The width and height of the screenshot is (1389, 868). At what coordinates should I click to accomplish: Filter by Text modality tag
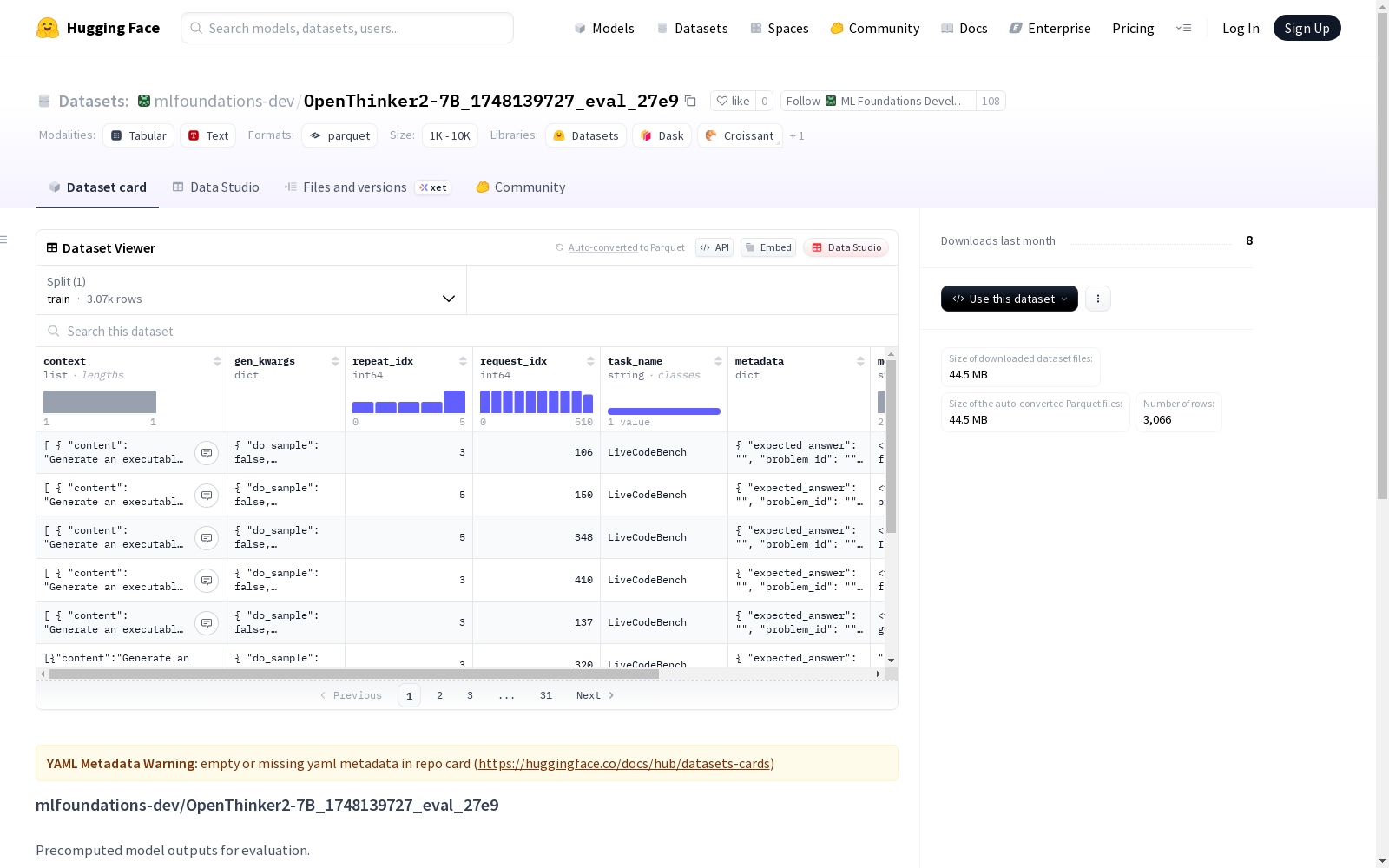[208, 135]
